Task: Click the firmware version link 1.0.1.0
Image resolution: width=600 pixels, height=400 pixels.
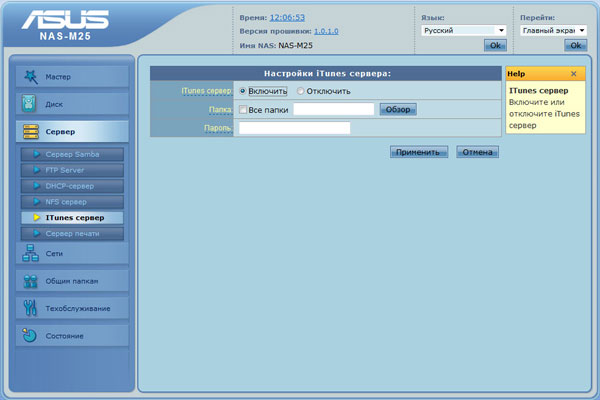Action: pos(326,31)
